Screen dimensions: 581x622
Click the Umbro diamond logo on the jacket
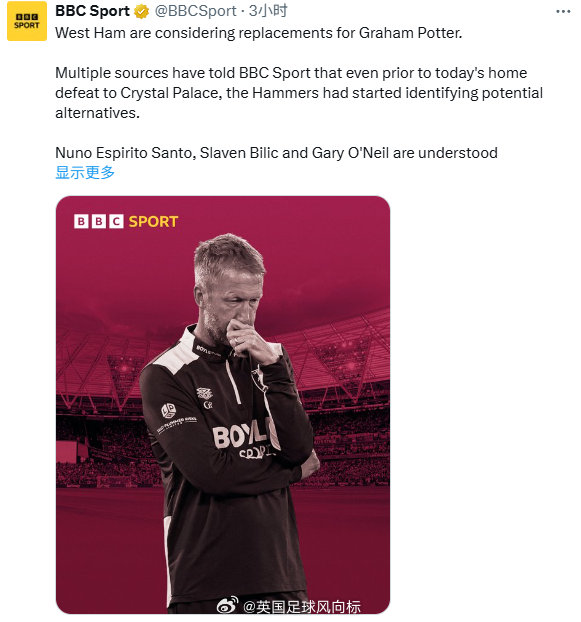[205, 393]
